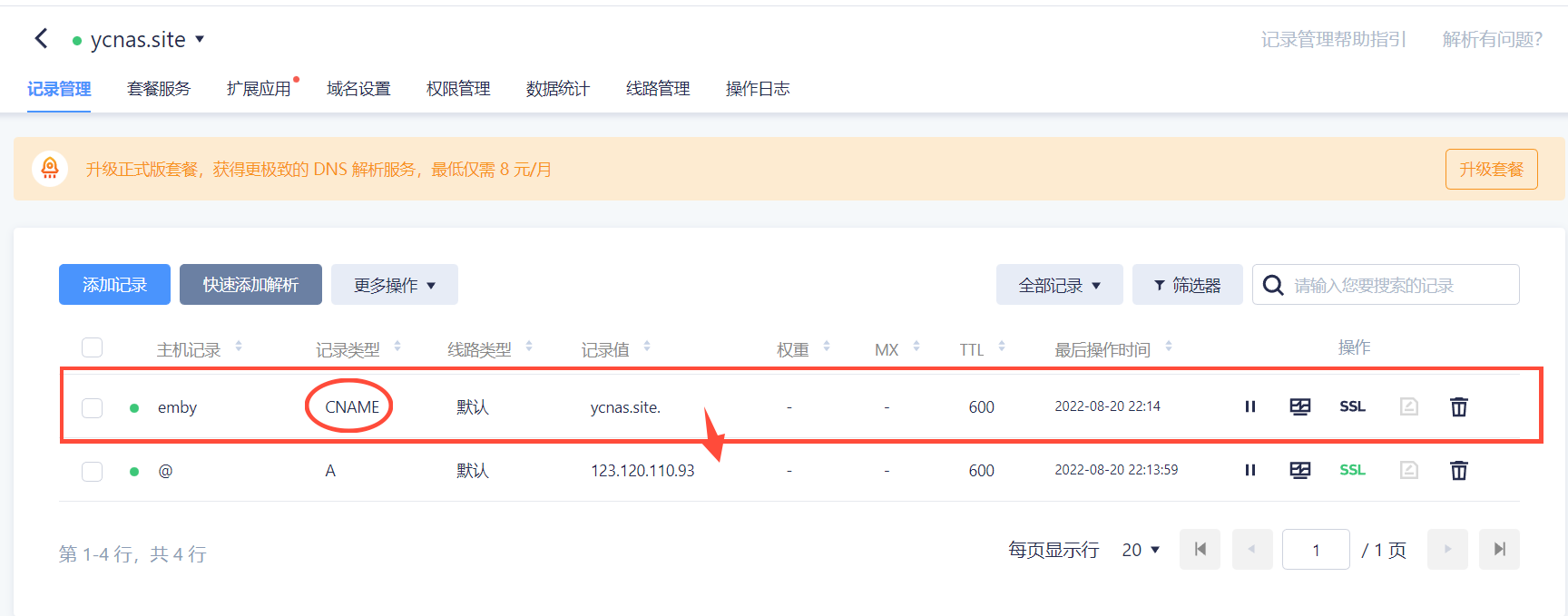Jump to the last page of records

pos(1499,549)
